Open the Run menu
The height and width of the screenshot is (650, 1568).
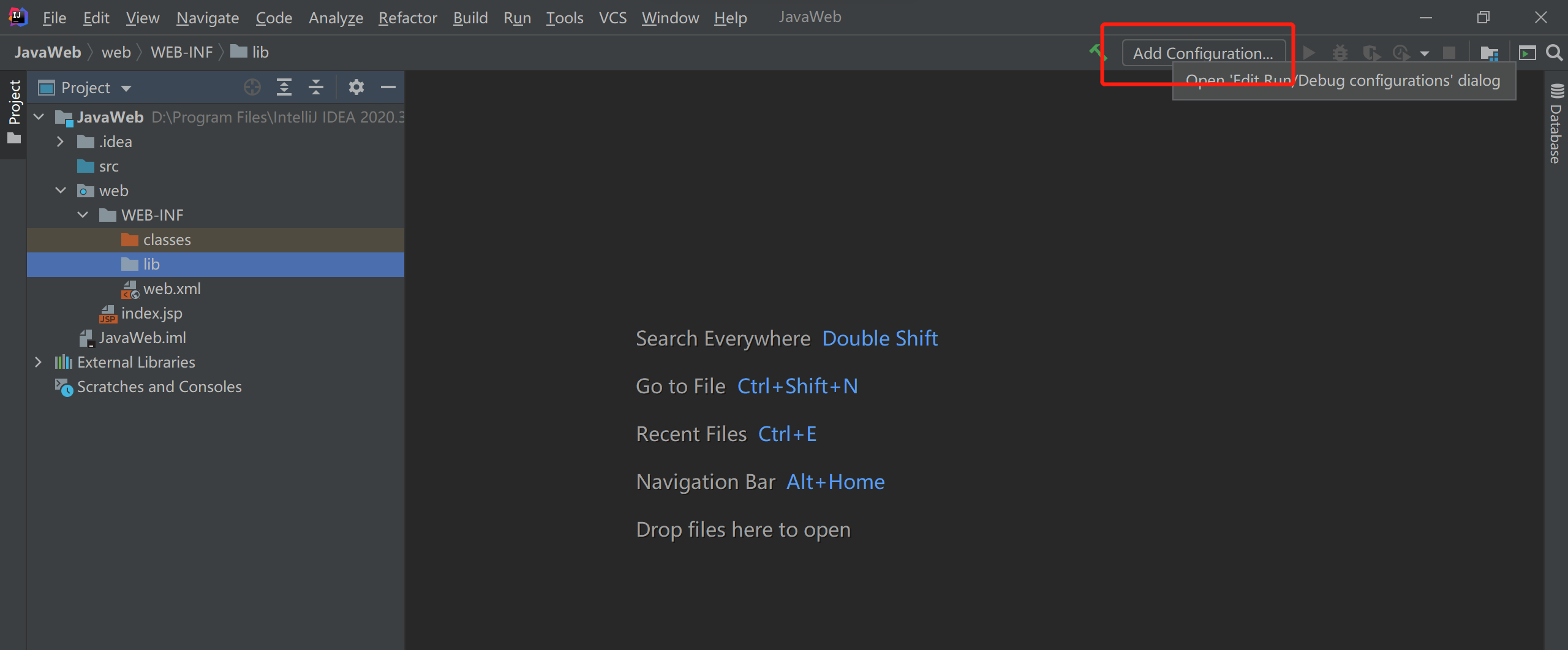pos(517,18)
